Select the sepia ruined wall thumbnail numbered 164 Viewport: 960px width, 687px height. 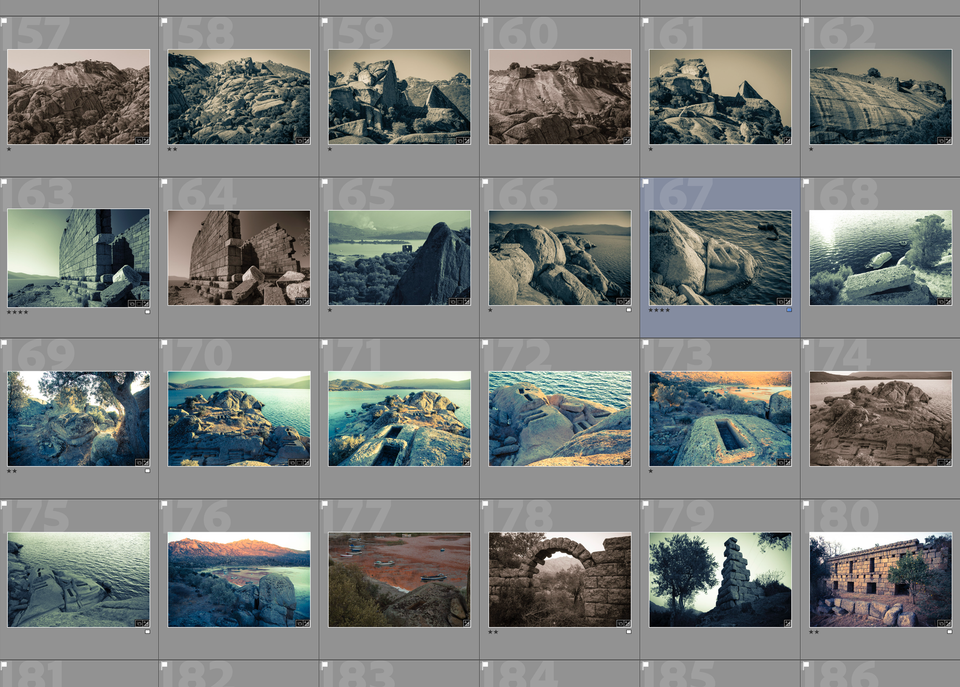[239, 258]
